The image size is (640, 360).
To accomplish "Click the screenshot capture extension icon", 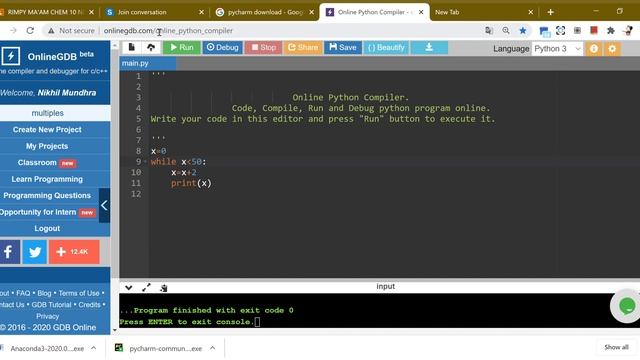I will [x=560, y=31].
